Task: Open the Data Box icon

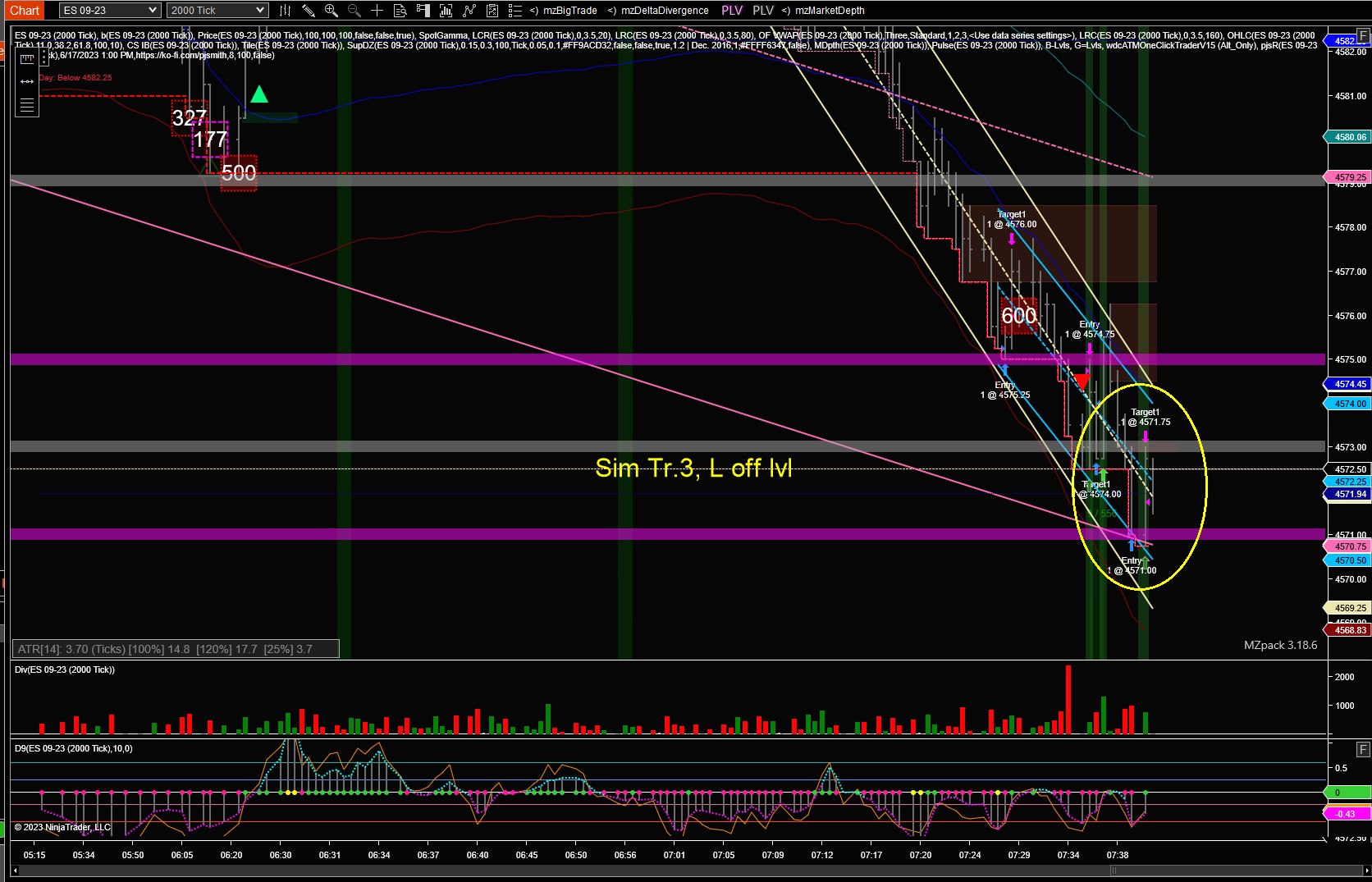Action: pyautogui.click(x=400, y=11)
